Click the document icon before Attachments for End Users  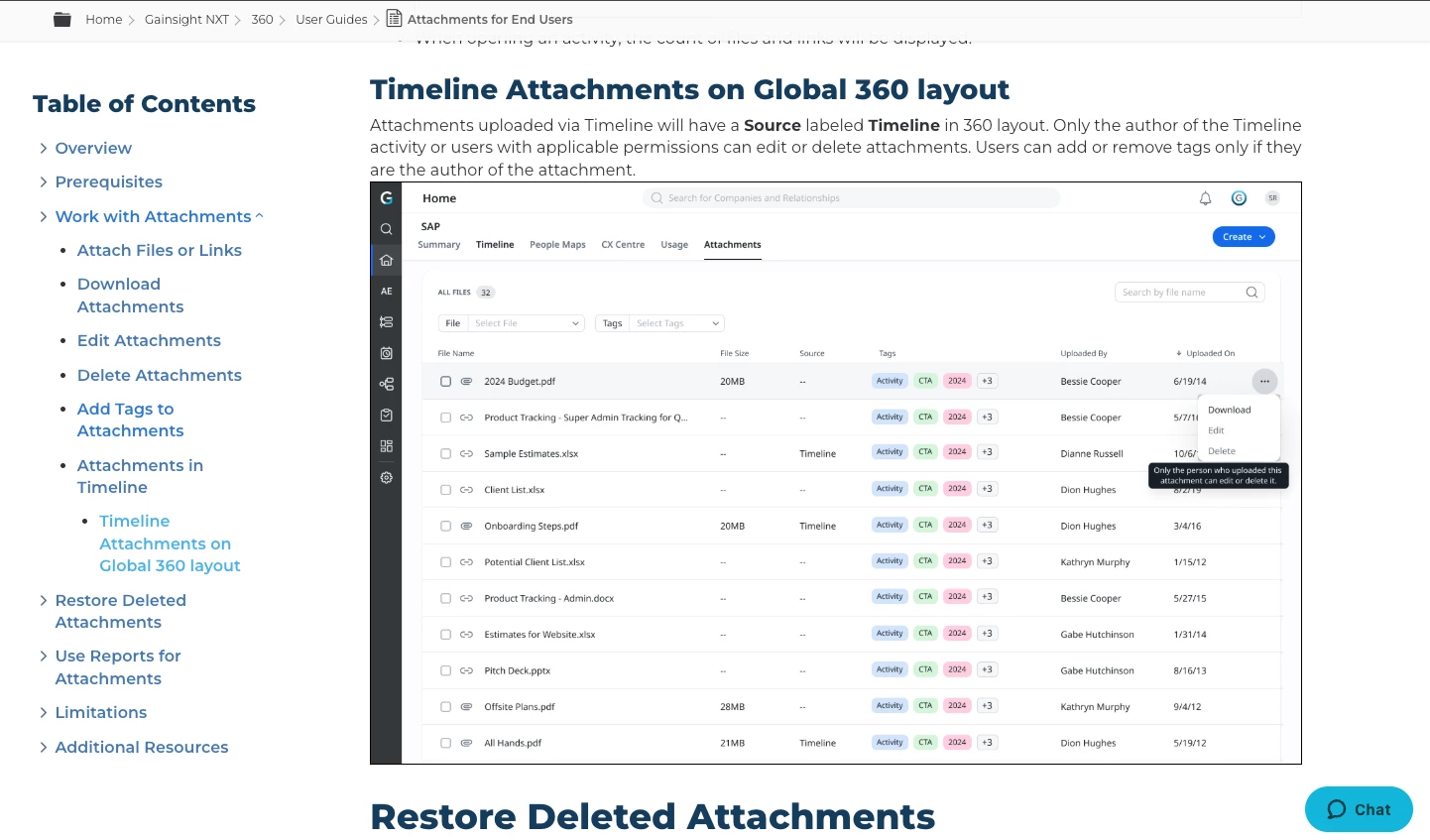394,18
